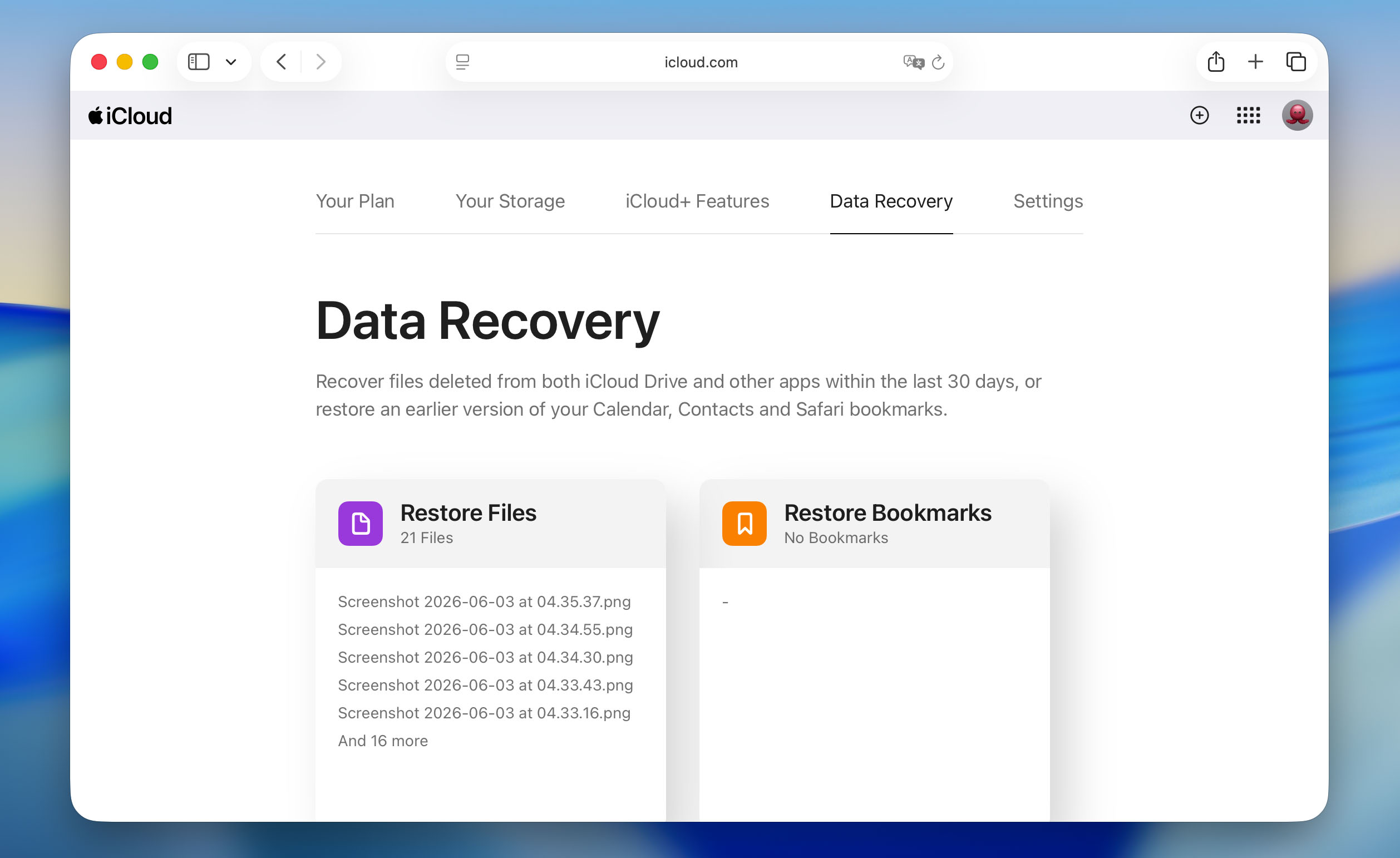Image resolution: width=1400 pixels, height=858 pixels.
Task: Switch to the Your Storage tab
Action: [510, 201]
